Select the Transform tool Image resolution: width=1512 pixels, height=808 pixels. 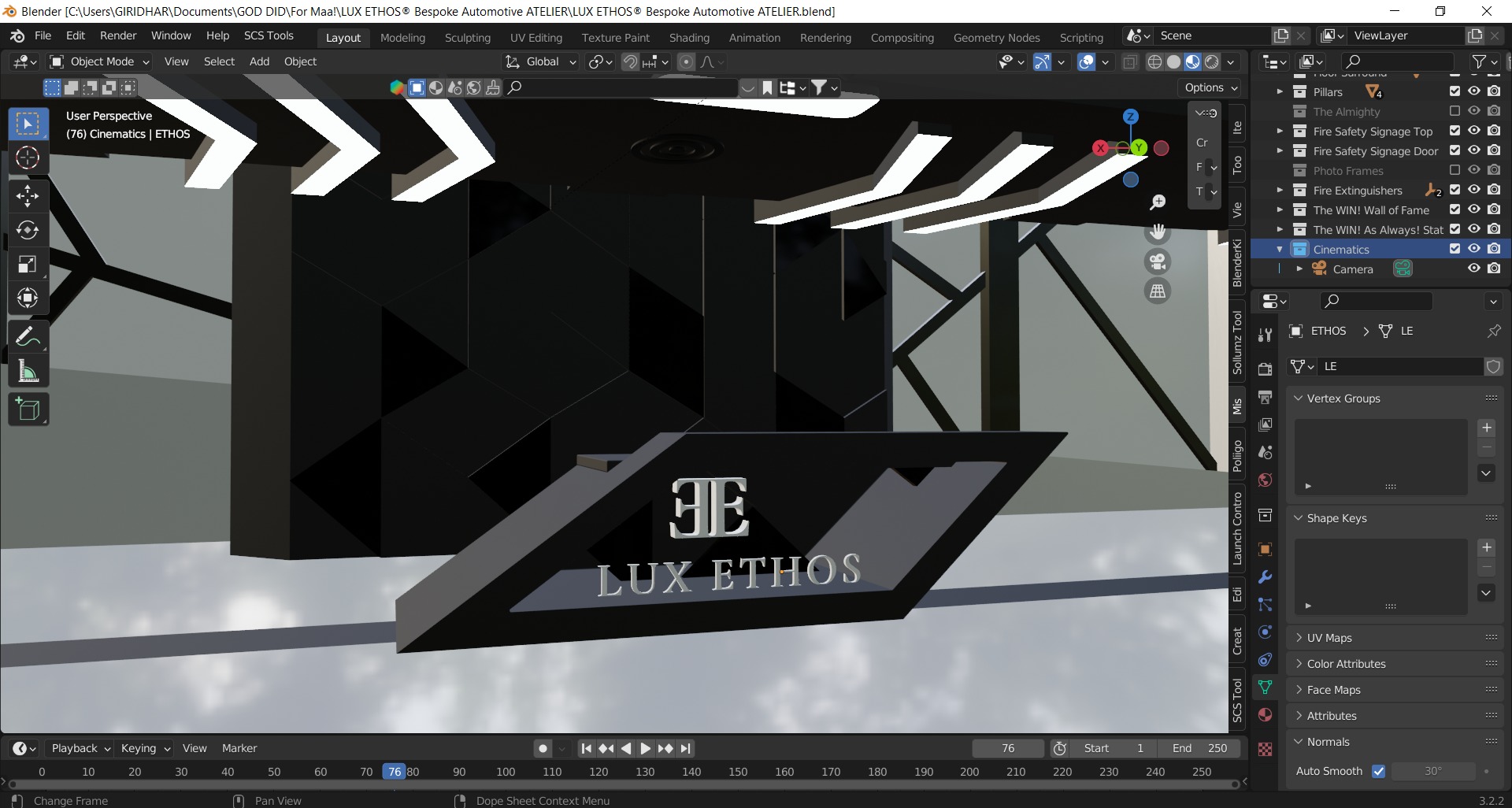pyautogui.click(x=28, y=298)
